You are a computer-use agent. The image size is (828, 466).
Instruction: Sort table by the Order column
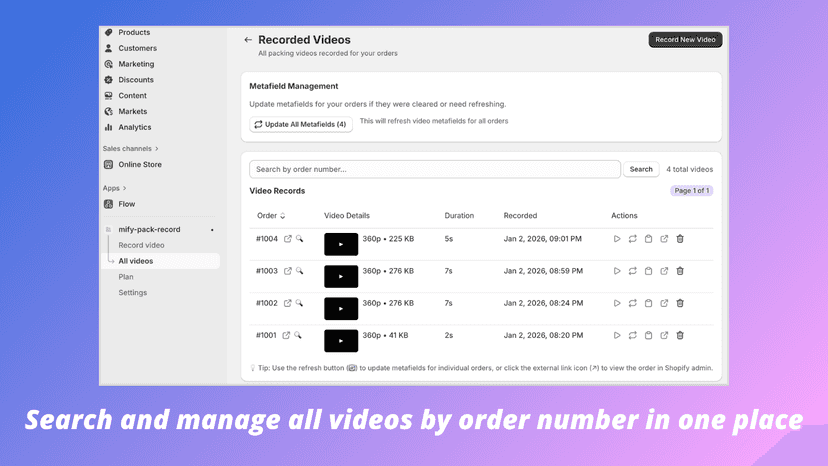click(271, 216)
